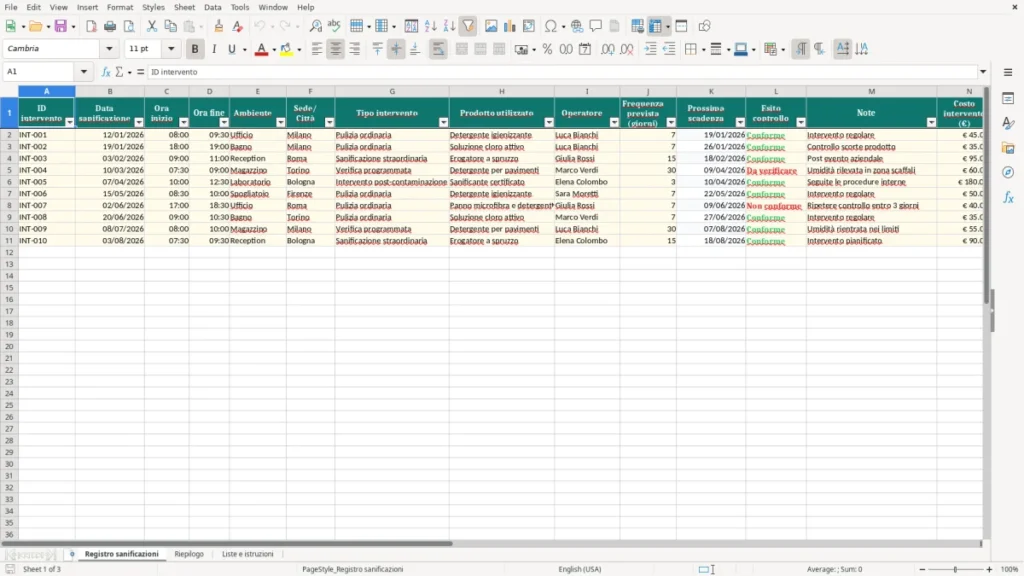Screen dimensions: 1024x576
Task: Sort ascending A to Z
Action: coord(430,26)
